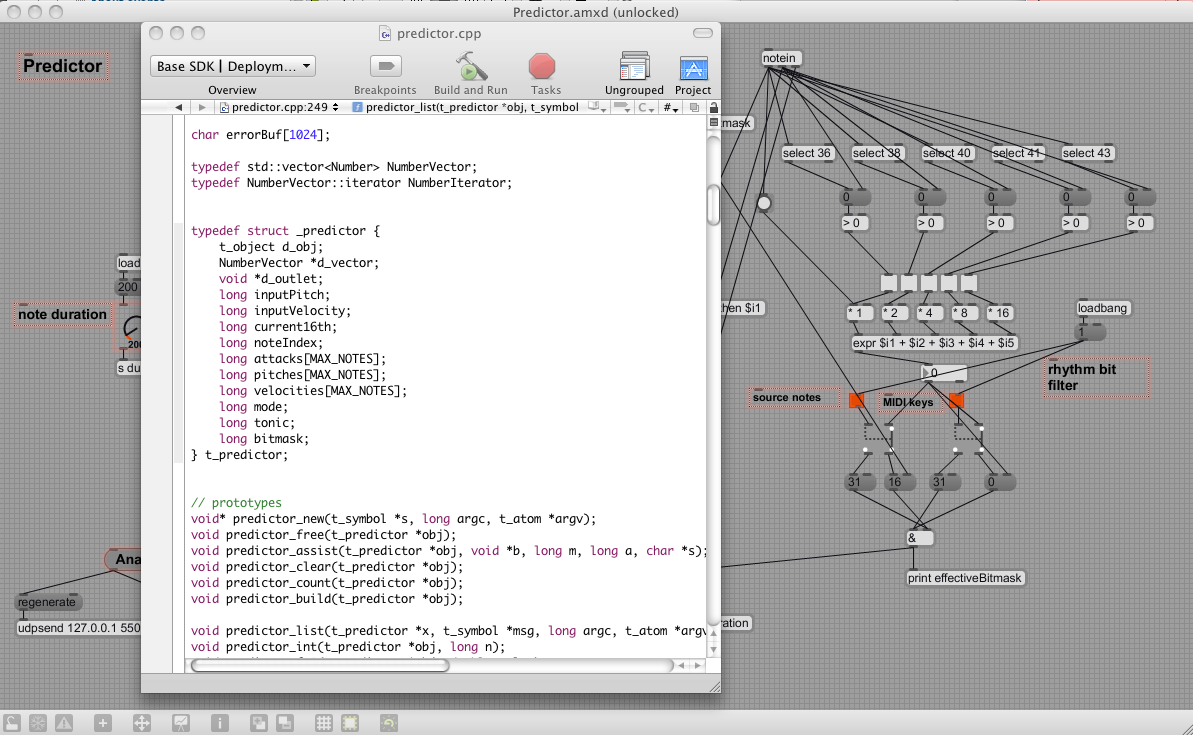
Task: Switch to presentation mode via easel icon
Action: (x=180, y=723)
